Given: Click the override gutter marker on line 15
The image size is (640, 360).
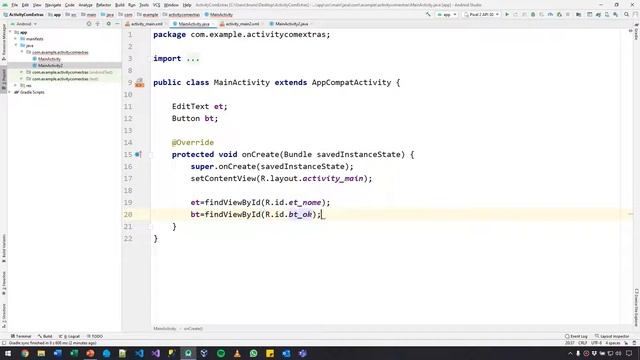Looking at the screenshot, I should 138,154.
